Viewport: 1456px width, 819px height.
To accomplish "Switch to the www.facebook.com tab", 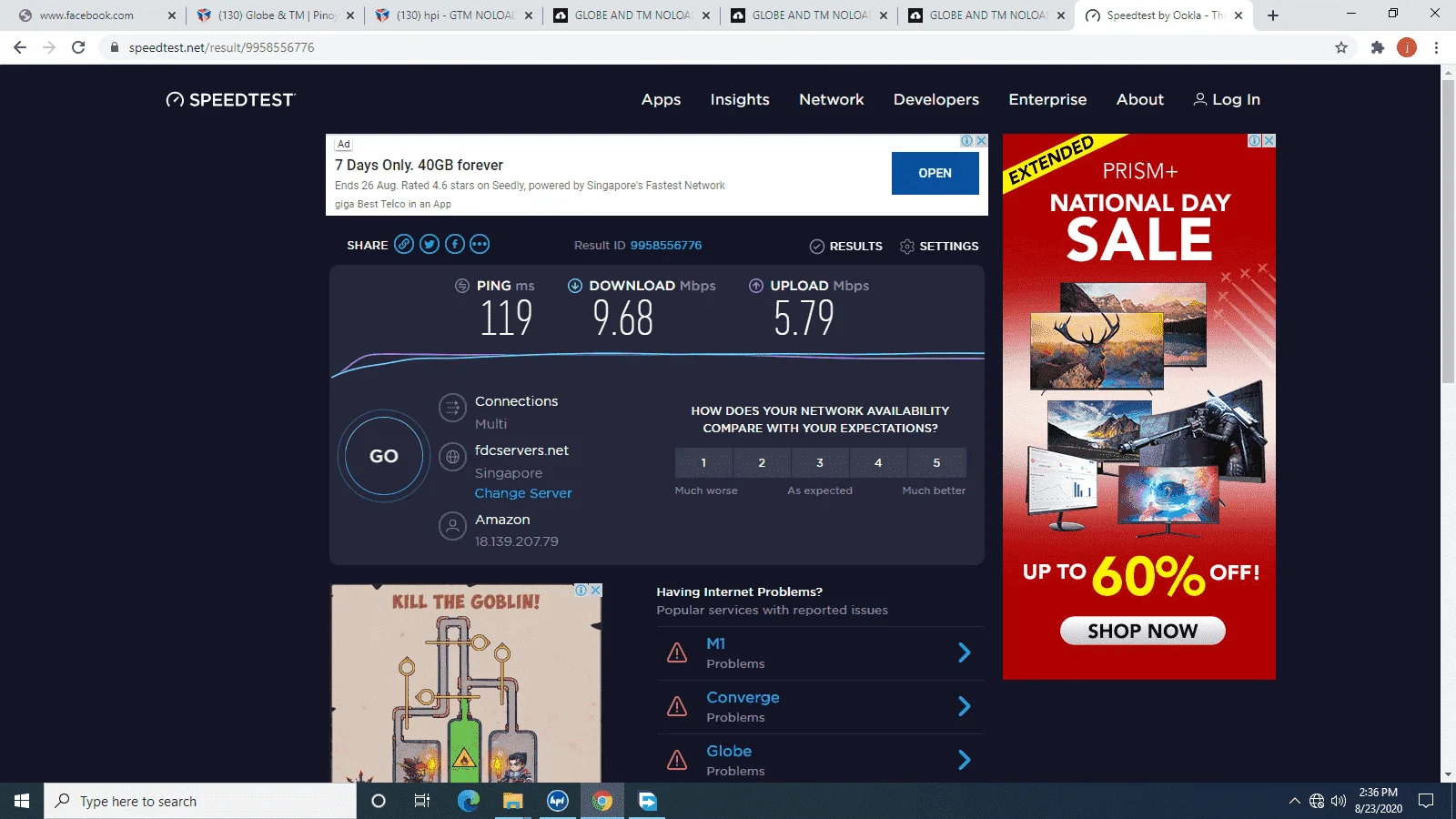I will pos(96,15).
